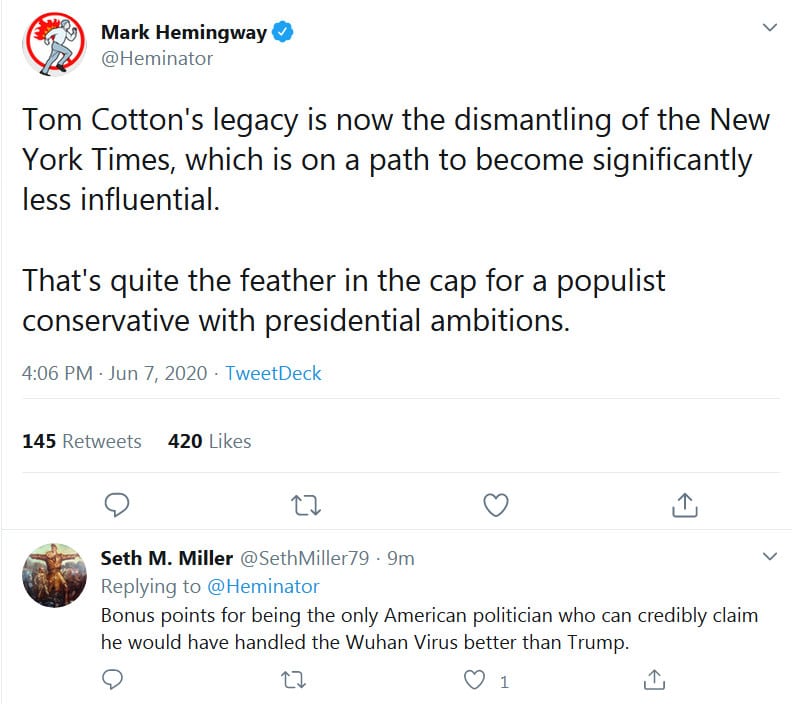Open main tweet options chevron
This screenshot has width=792, height=704.
pos(769,28)
